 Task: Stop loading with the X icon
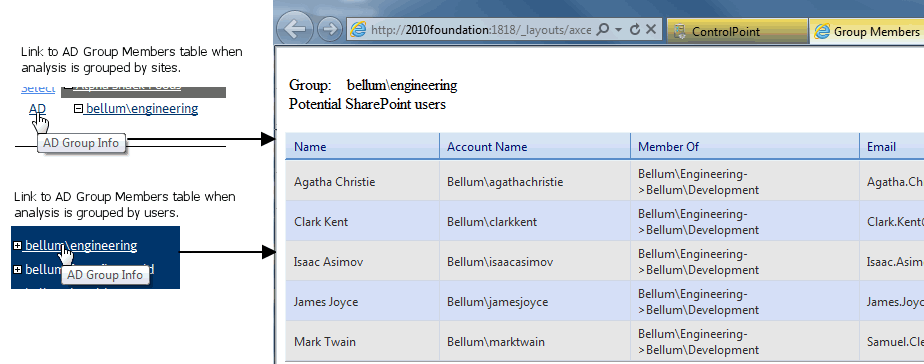tap(651, 29)
